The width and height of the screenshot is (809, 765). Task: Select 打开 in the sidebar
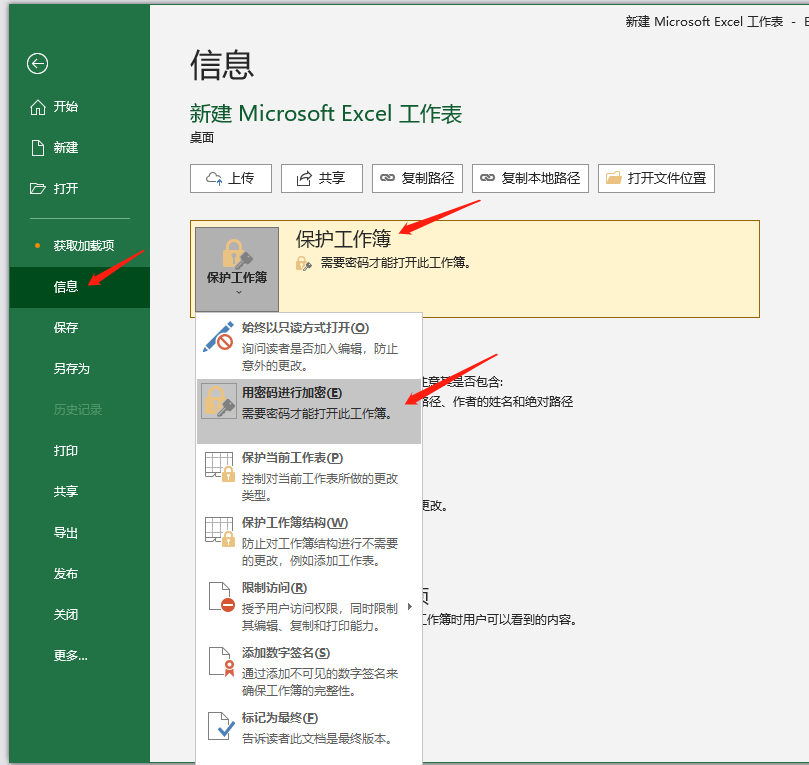click(x=79, y=188)
